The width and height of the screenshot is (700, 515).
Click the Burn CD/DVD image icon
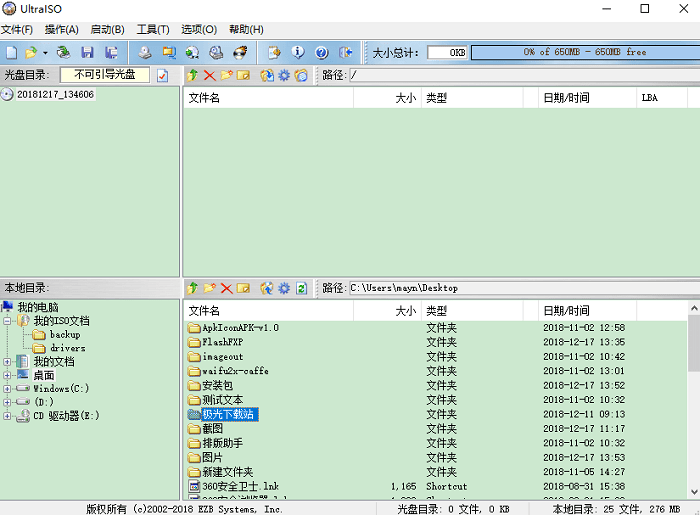tap(240, 53)
